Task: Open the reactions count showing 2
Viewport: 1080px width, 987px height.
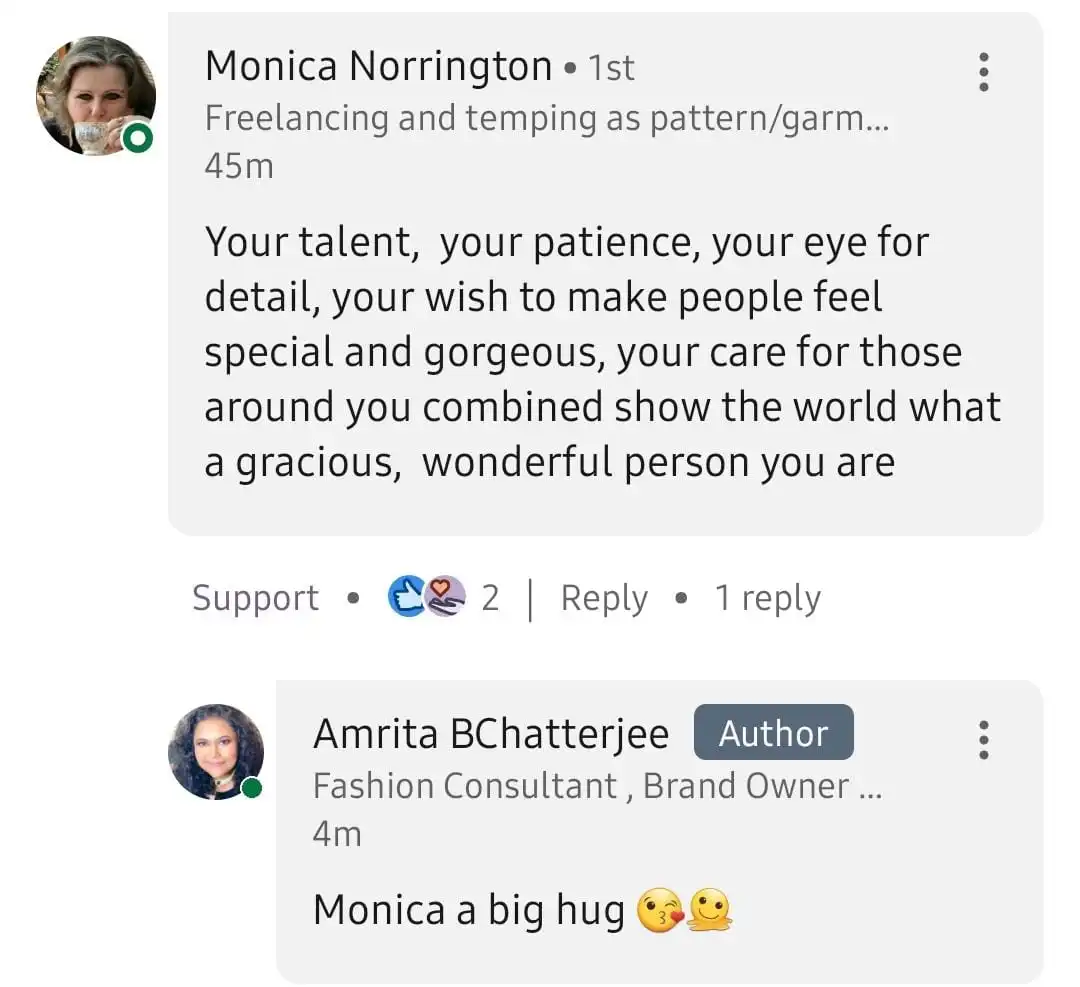Action: point(490,598)
